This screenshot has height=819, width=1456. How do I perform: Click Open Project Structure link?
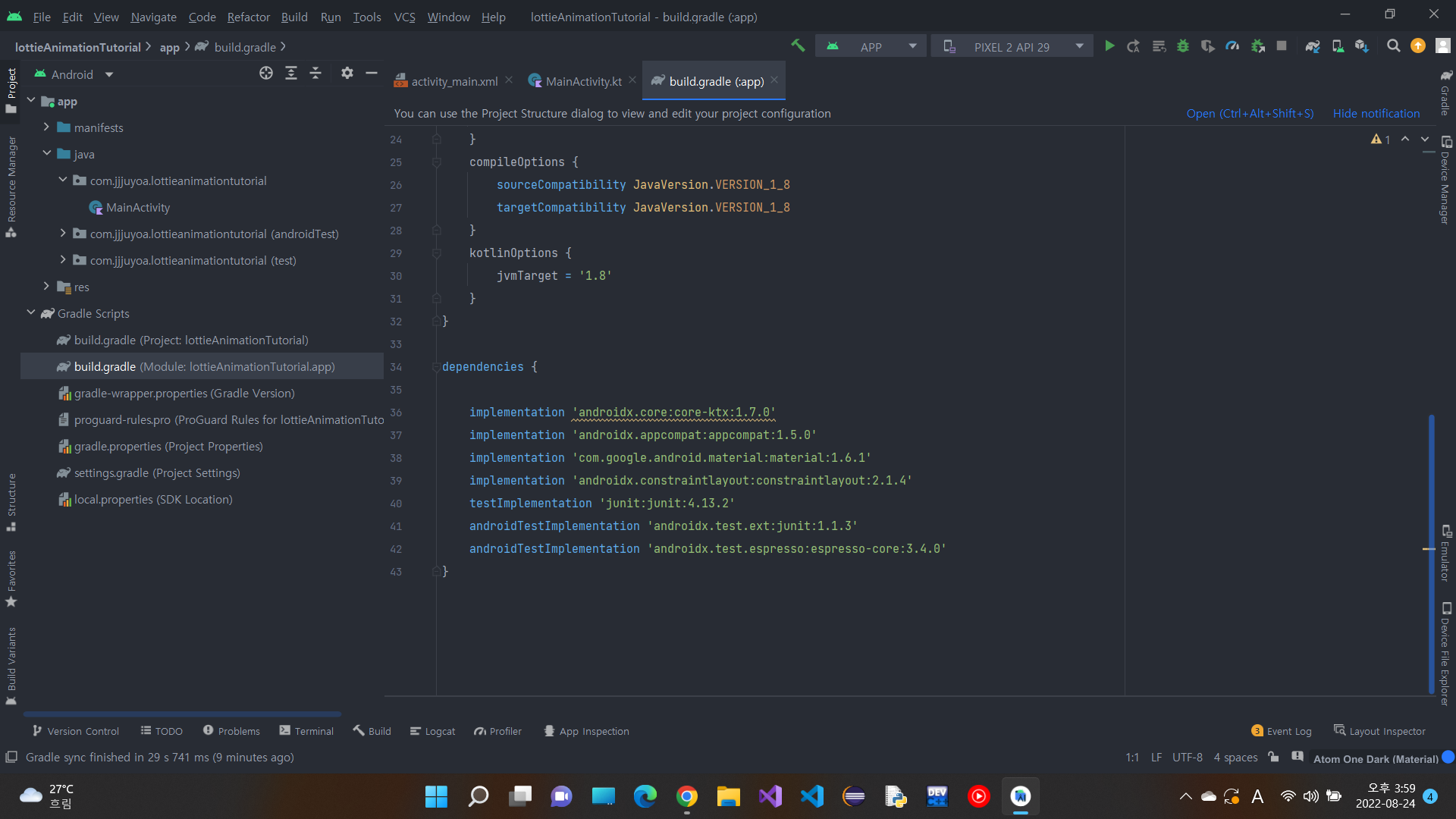tap(1249, 113)
